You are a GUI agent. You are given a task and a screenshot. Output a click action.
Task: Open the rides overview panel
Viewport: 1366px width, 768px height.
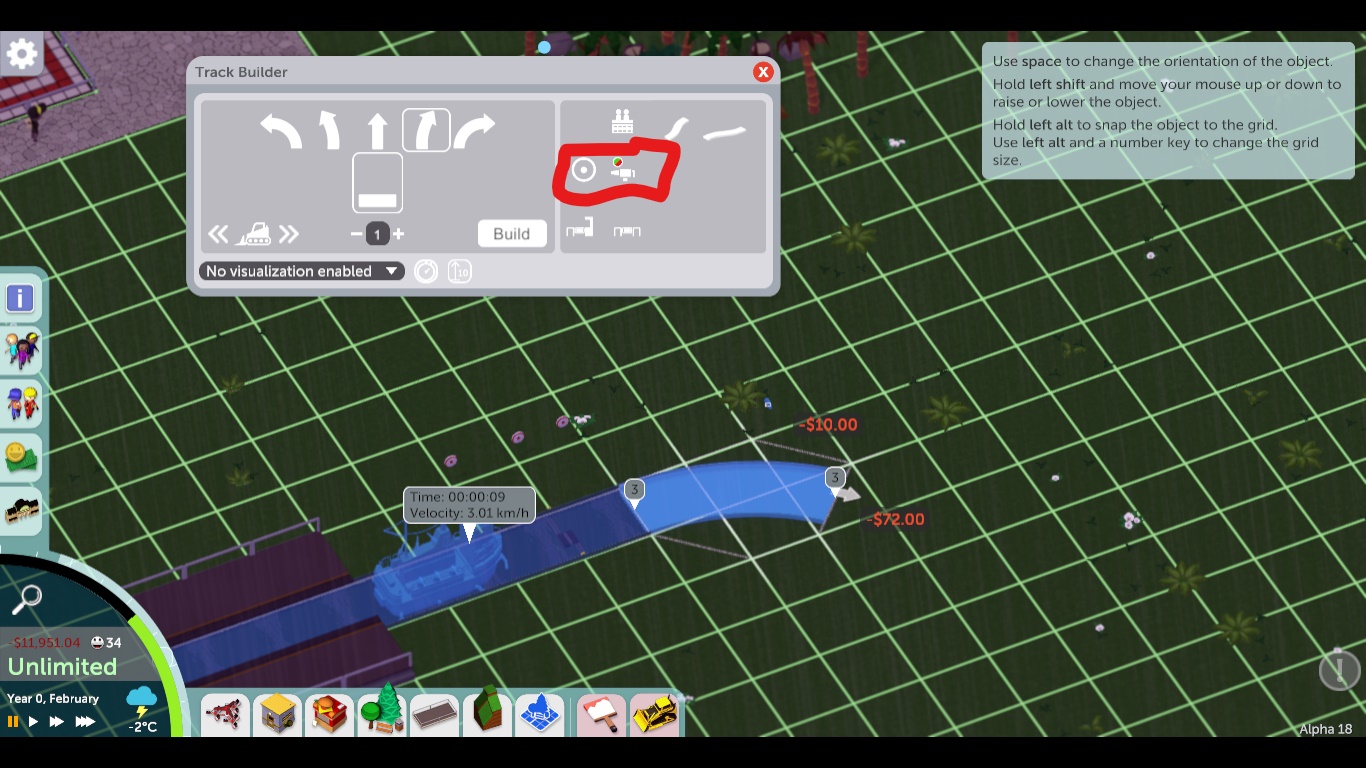(21, 510)
